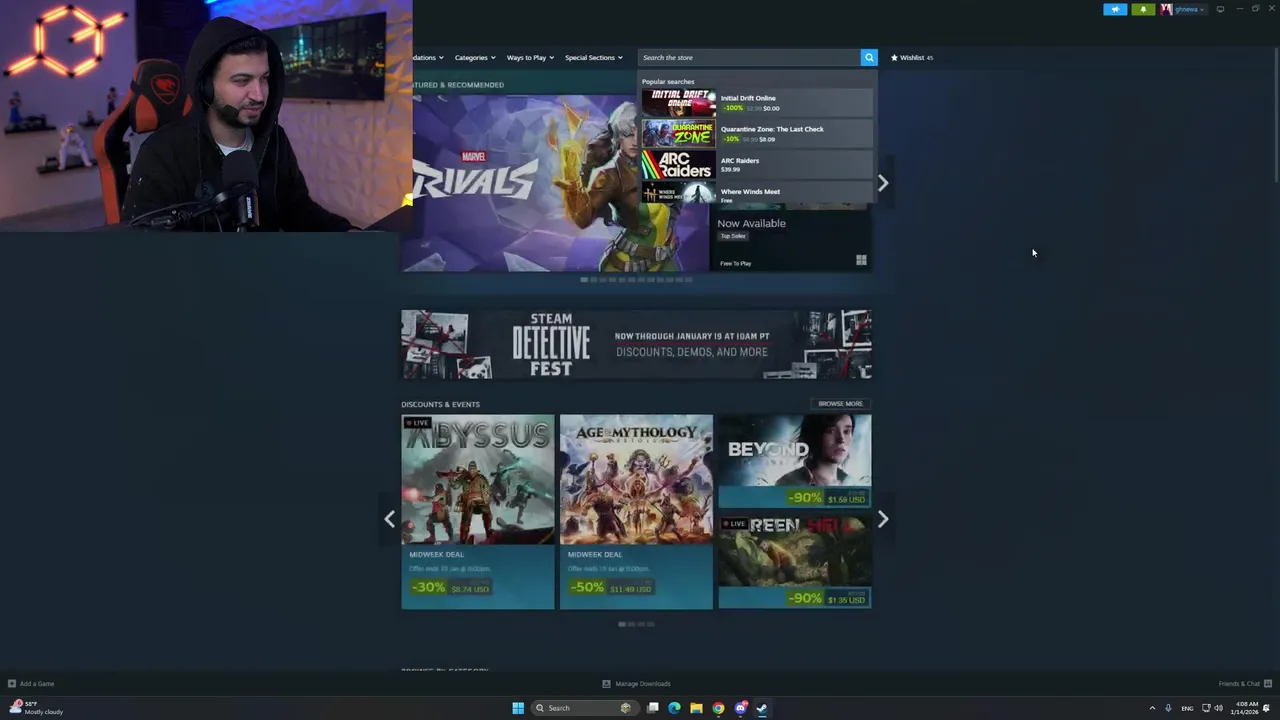Screen dimensions: 1280x720
Task: Click the Windows taskbar Search box
Action: 583,708
